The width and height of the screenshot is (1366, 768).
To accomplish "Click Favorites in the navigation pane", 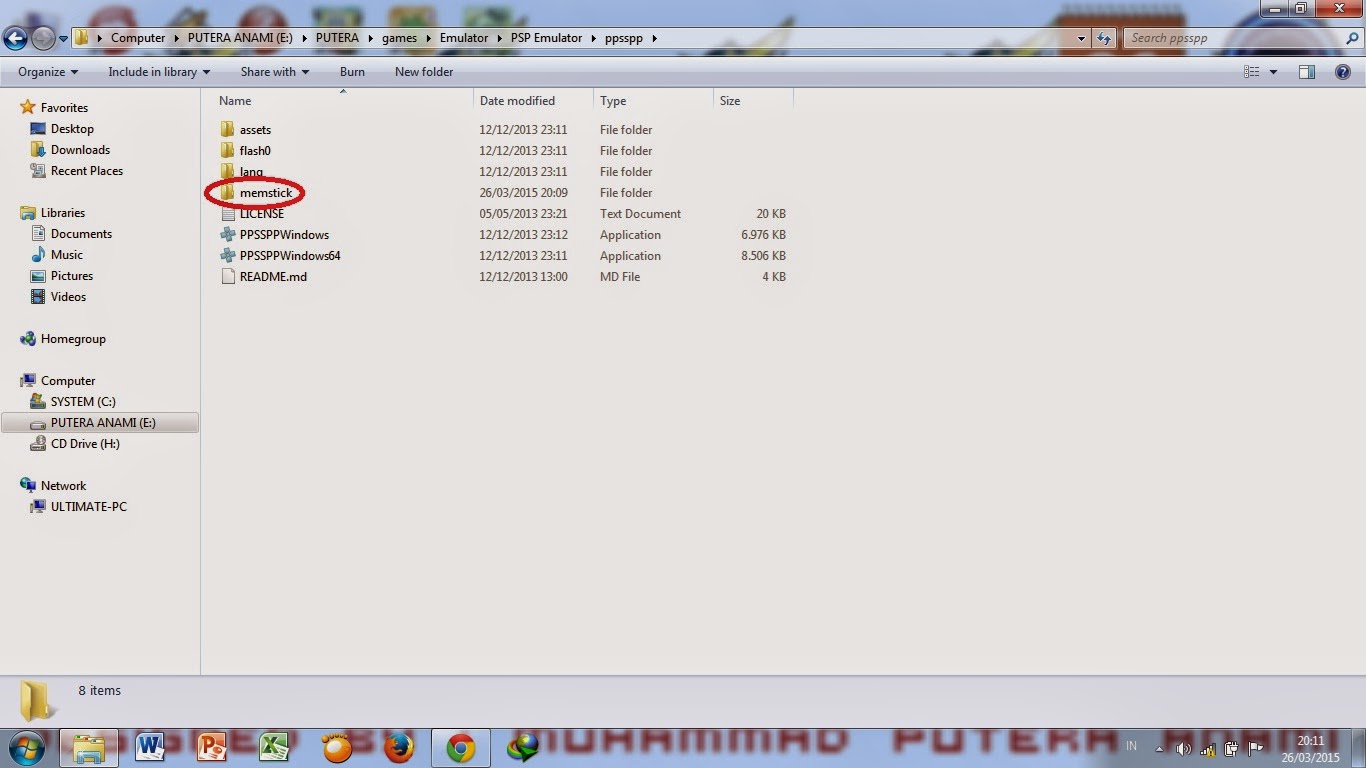I will click(x=64, y=108).
